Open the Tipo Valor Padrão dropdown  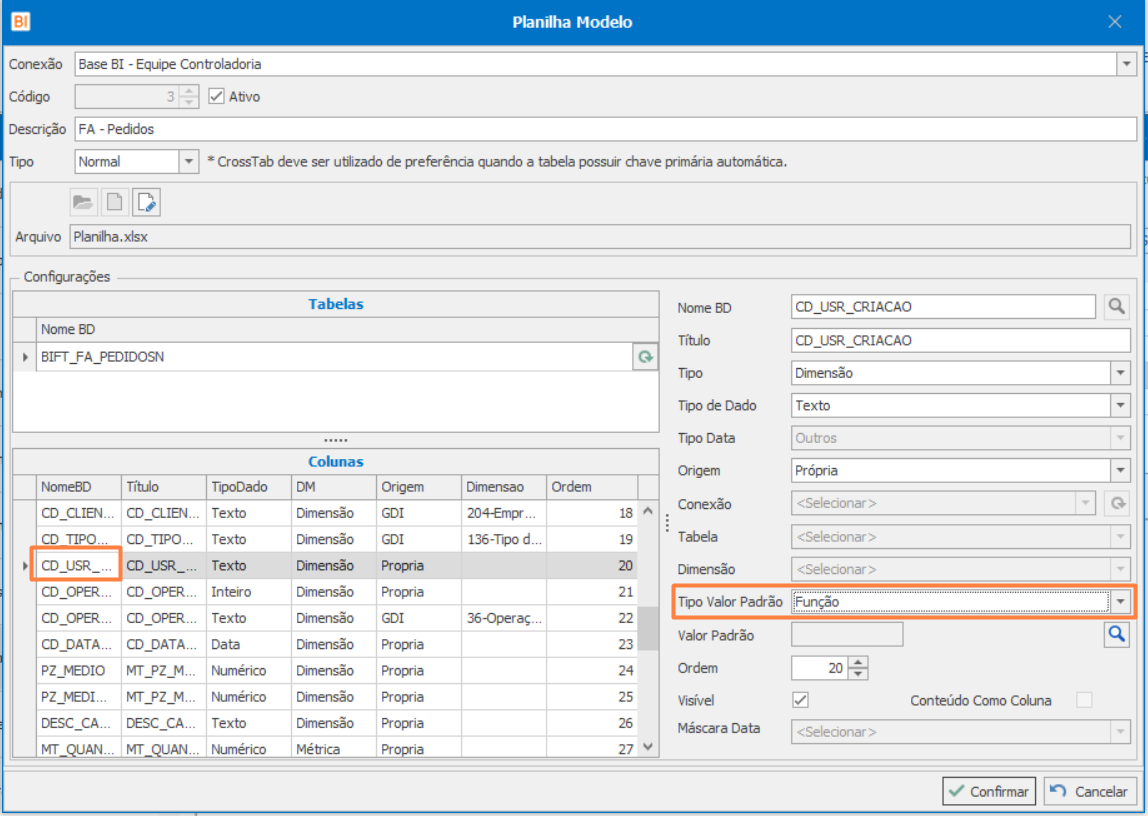pos(1120,602)
